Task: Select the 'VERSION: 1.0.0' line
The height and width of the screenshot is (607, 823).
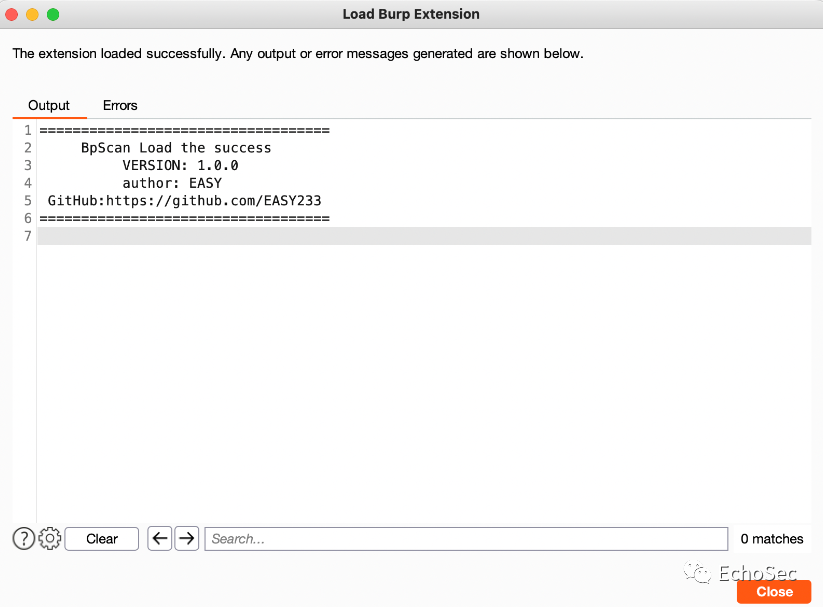Action: (x=180, y=165)
